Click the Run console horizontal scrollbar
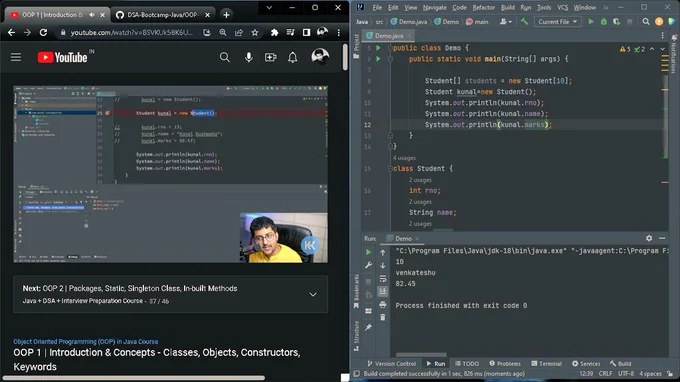Image resolution: width=680 pixels, height=382 pixels. pos(421,354)
